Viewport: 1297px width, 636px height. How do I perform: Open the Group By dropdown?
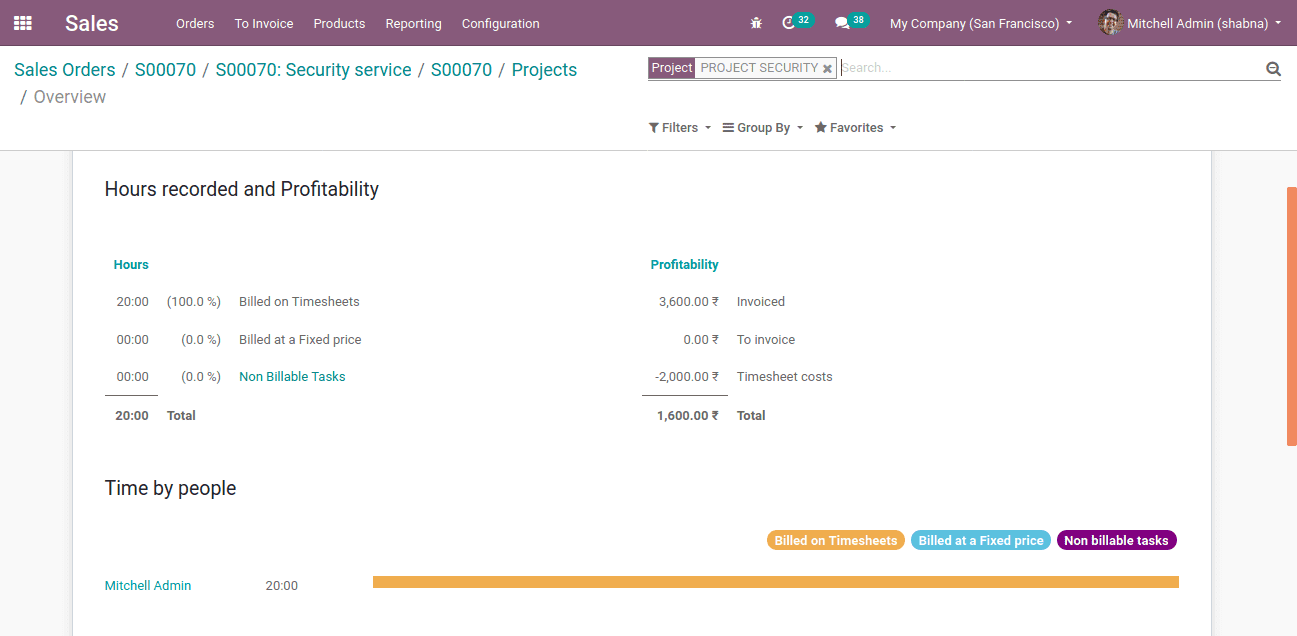pyautogui.click(x=763, y=128)
